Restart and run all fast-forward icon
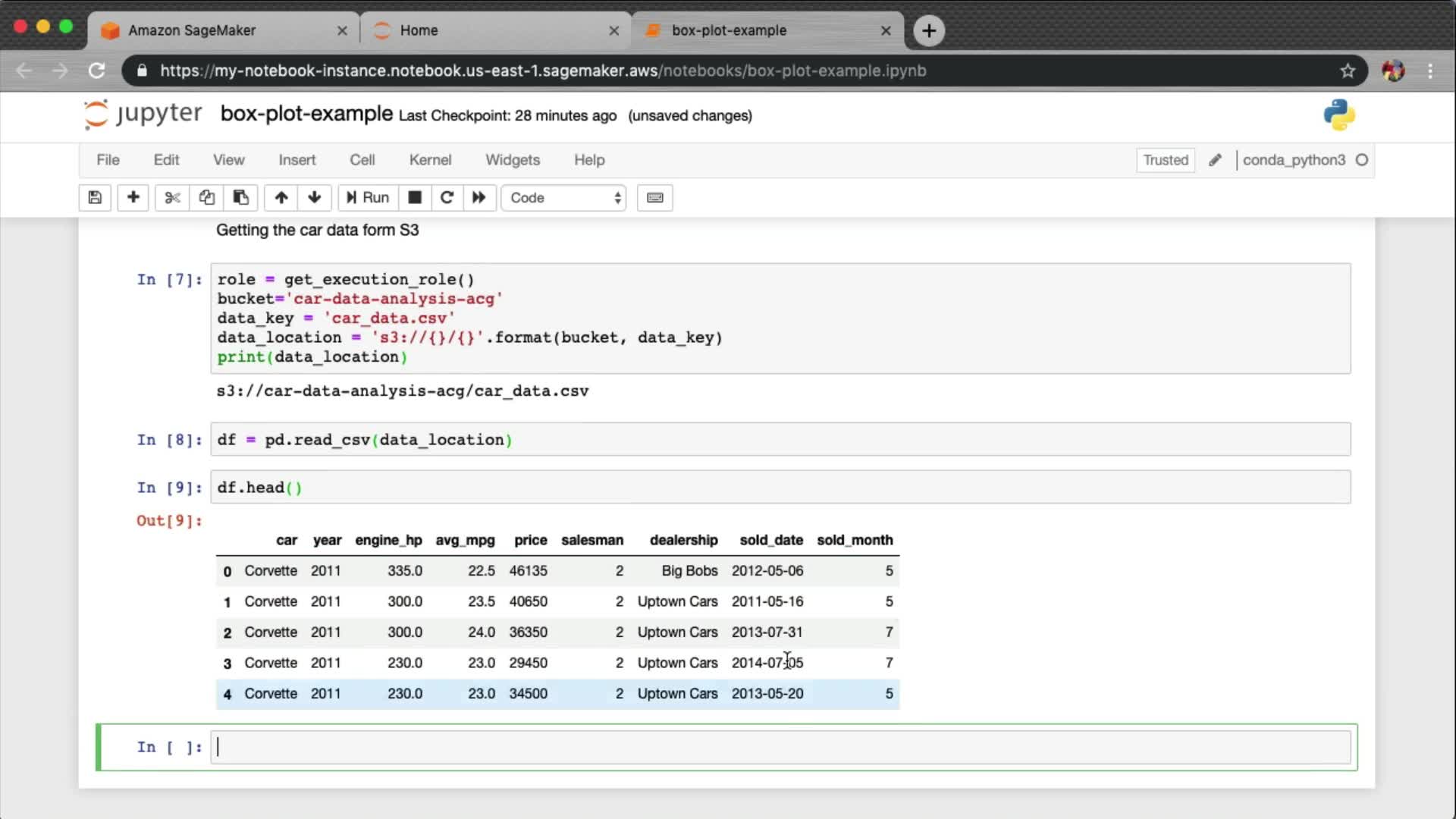Image resolution: width=1456 pixels, height=819 pixels. (479, 198)
